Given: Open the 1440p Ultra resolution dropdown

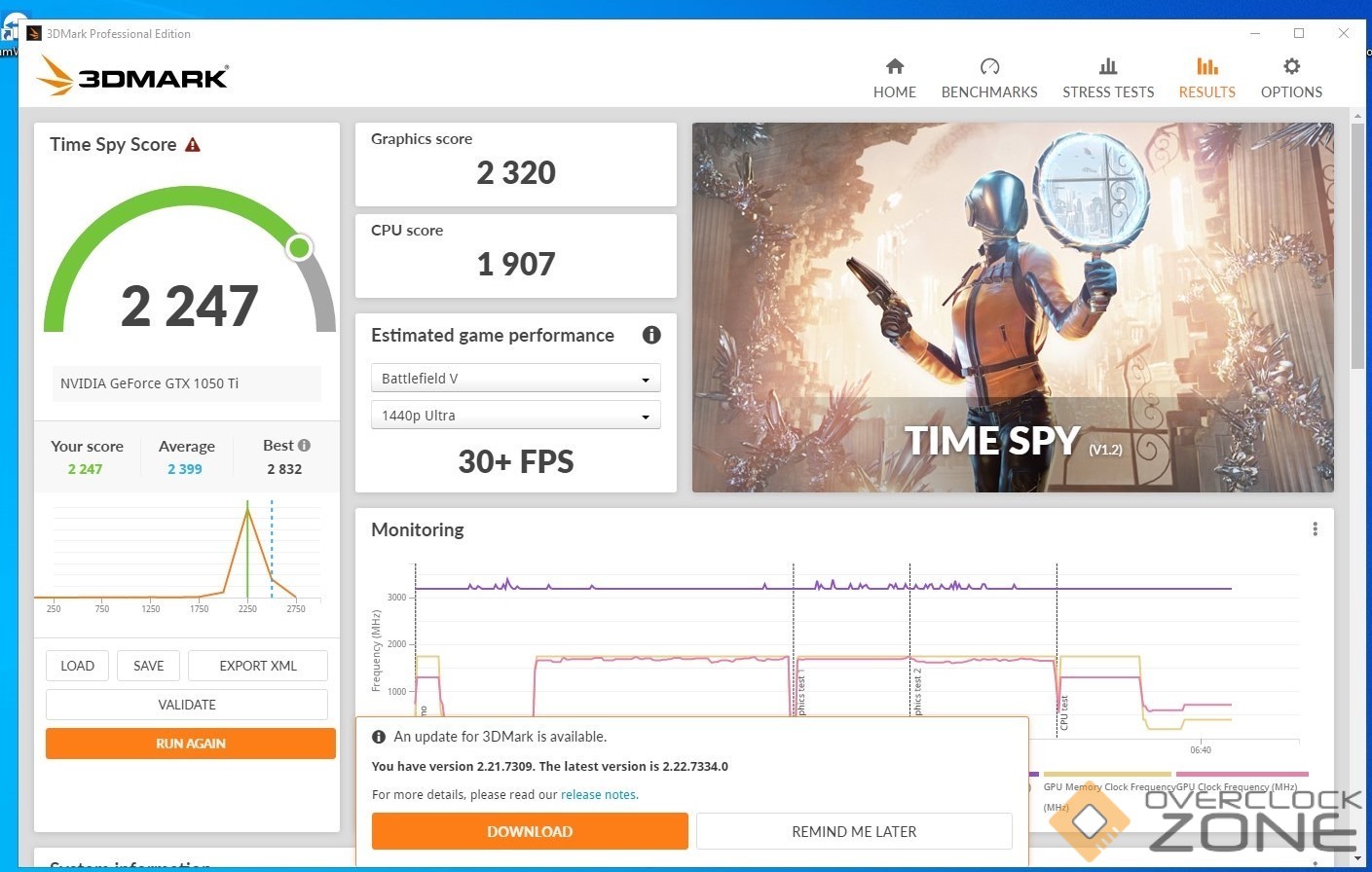Looking at the screenshot, I should (x=516, y=416).
